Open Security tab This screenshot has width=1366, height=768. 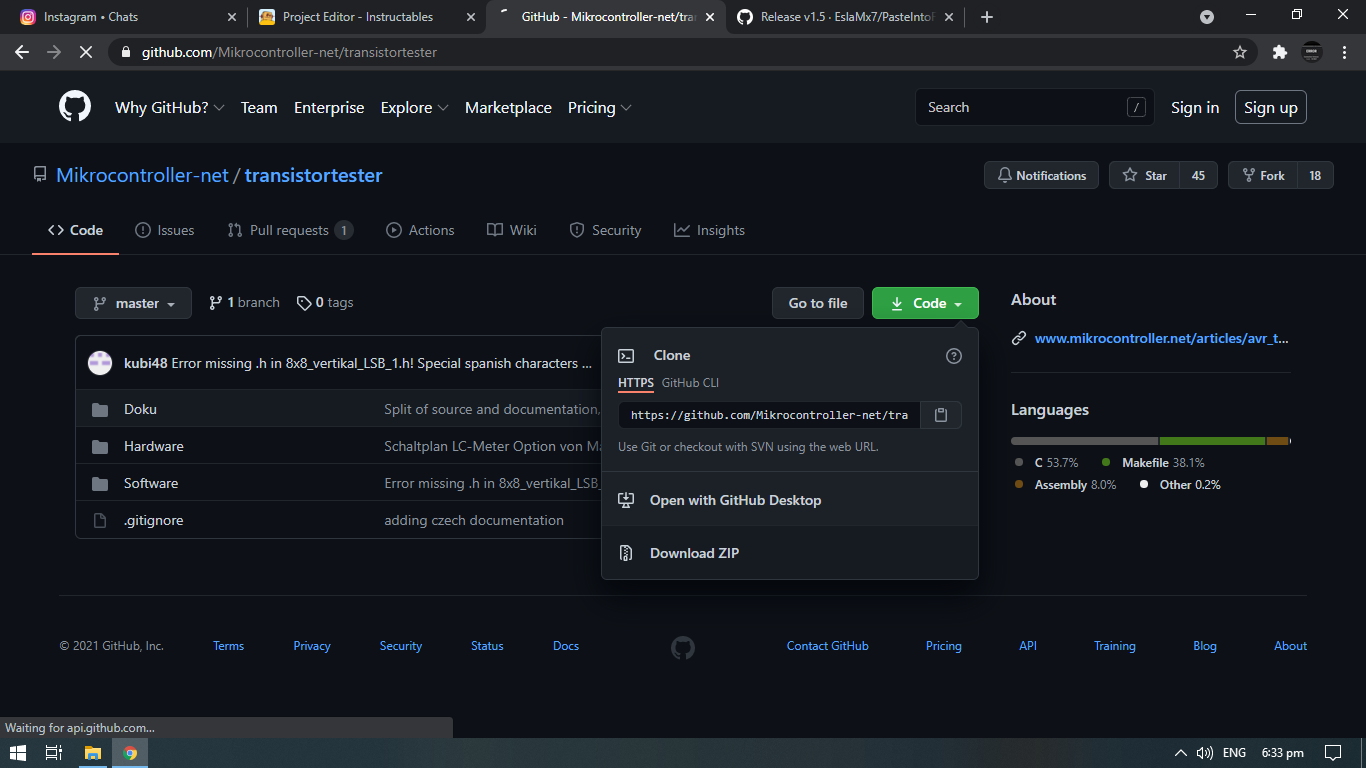click(605, 230)
